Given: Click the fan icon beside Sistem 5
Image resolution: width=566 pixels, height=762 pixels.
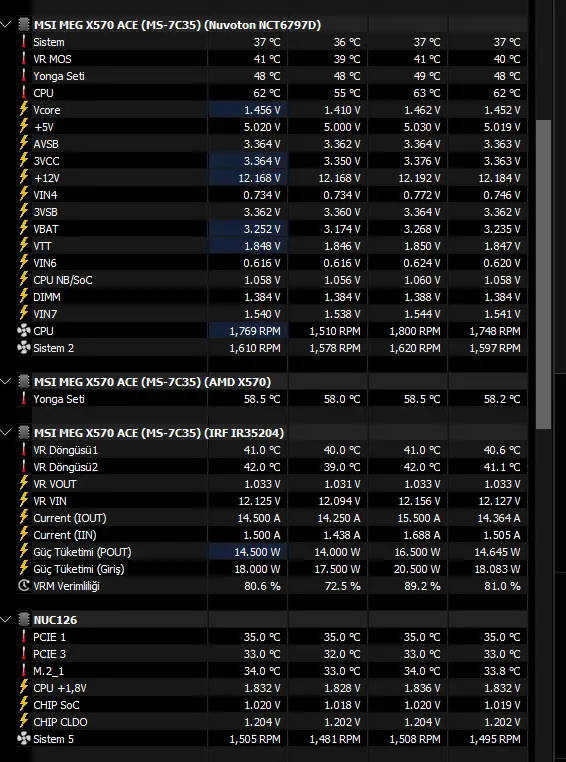Looking at the screenshot, I should [23, 739].
